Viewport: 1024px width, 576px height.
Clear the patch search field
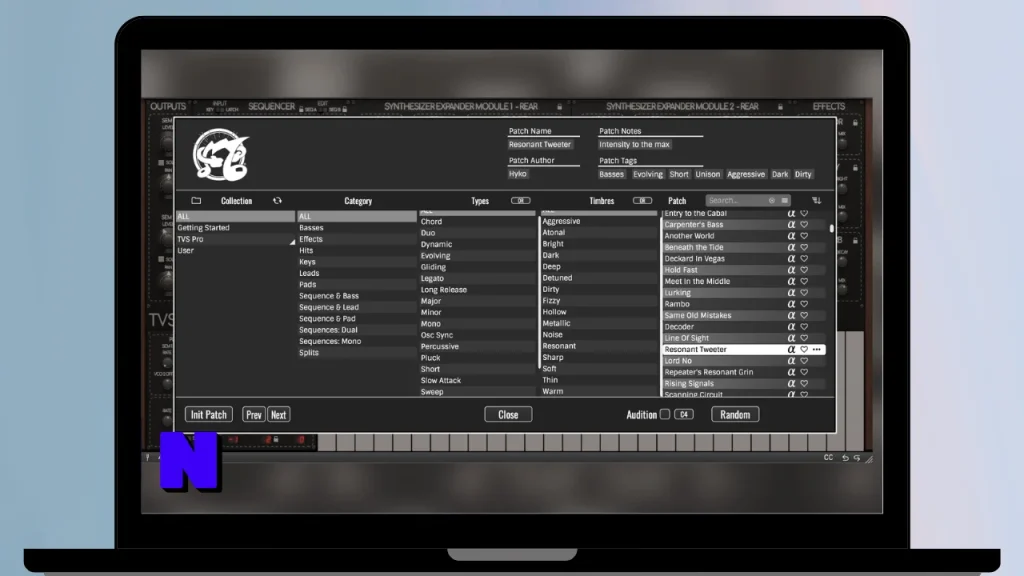click(x=772, y=200)
